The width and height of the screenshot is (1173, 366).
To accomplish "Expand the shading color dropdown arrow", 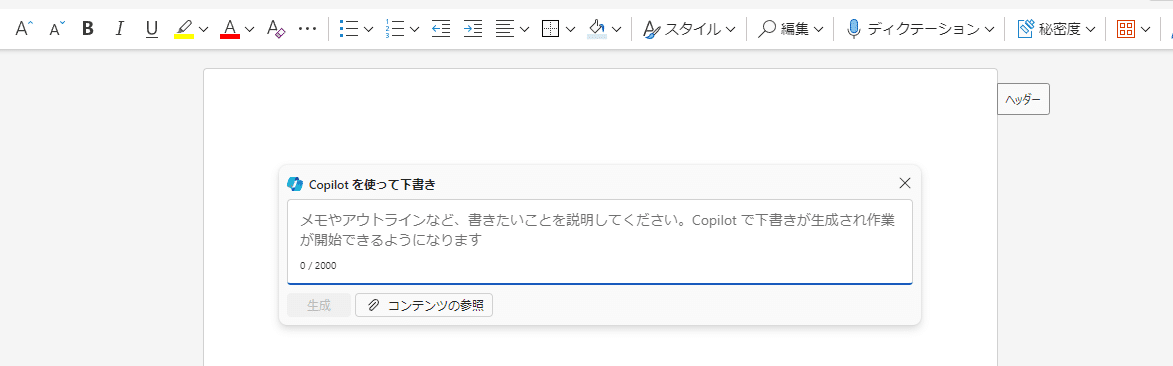I will coord(617,29).
